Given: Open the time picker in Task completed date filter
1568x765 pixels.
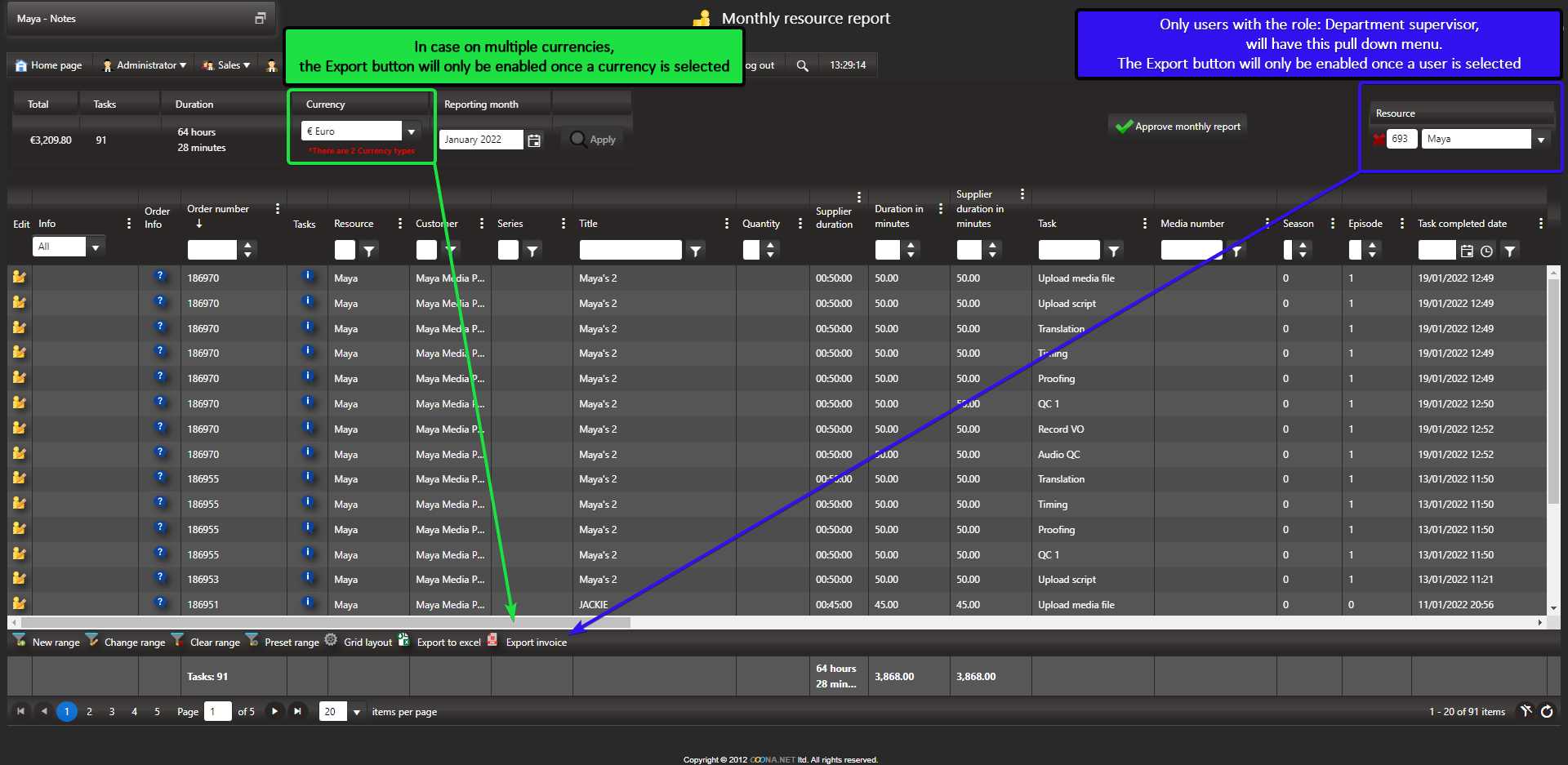Looking at the screenshot, I should click(x=1486, y=251).
